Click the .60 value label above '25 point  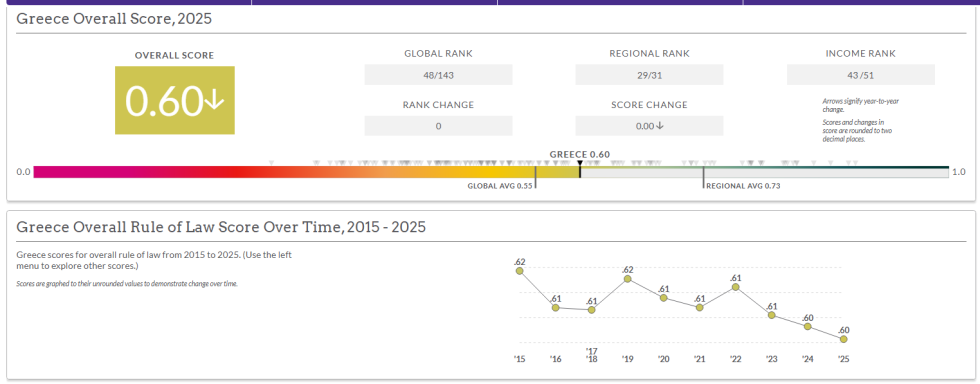point(844,330)
